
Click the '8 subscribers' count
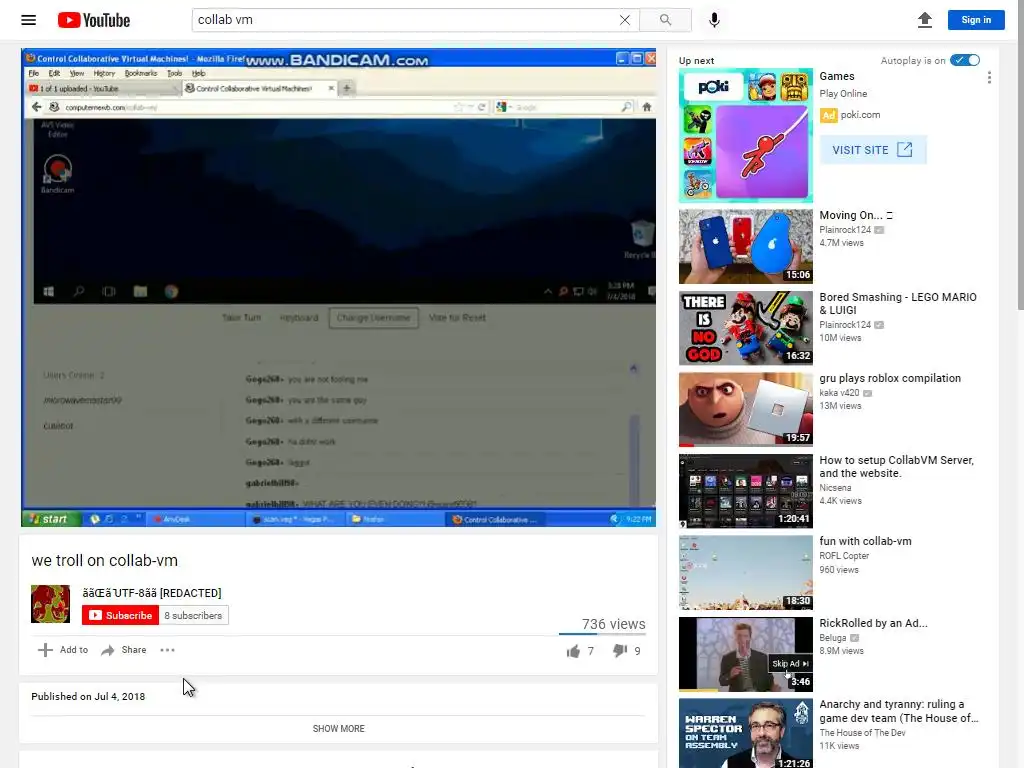pos(193,615)
